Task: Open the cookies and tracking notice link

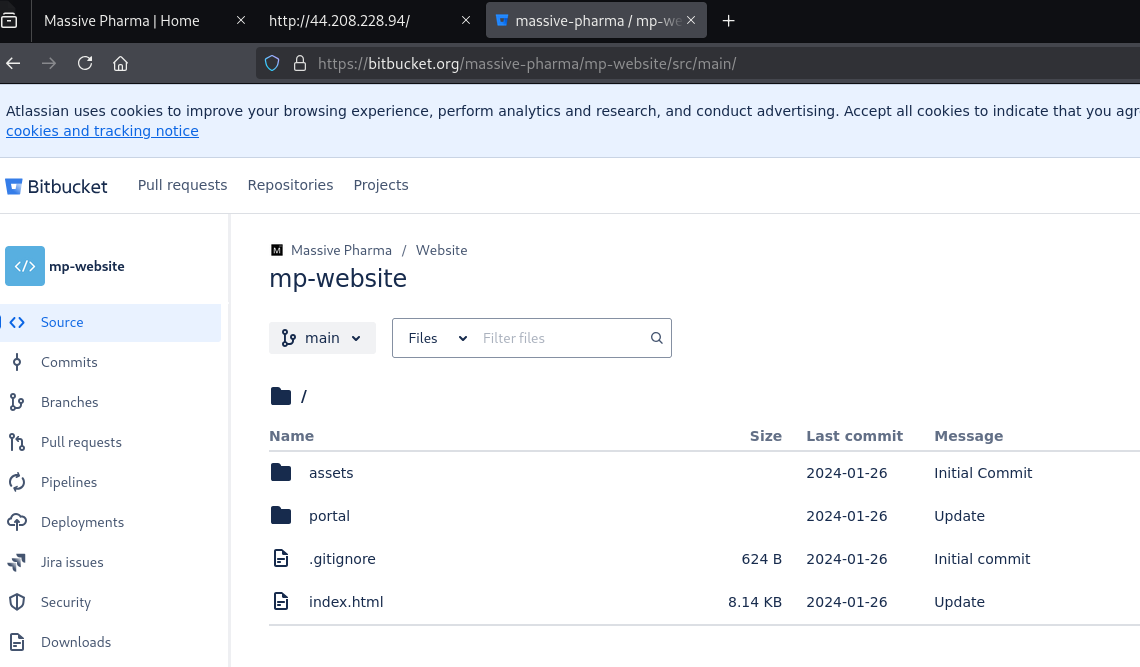Action: pyautogui.click(x=103, y=131)
